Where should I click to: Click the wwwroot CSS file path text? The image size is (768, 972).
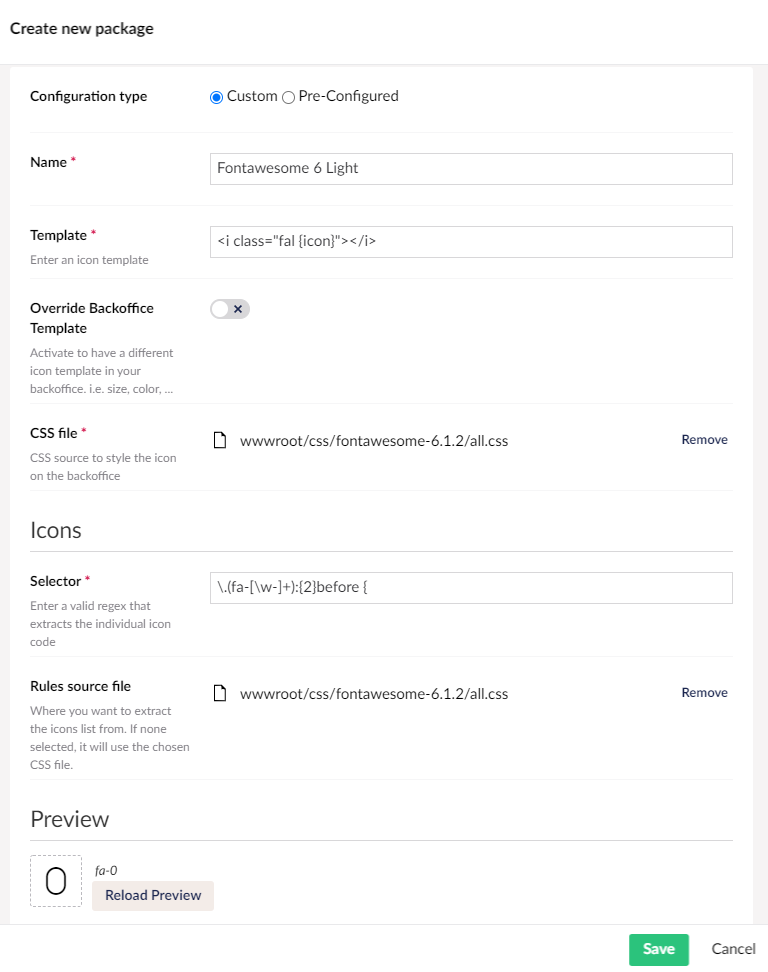375,439
